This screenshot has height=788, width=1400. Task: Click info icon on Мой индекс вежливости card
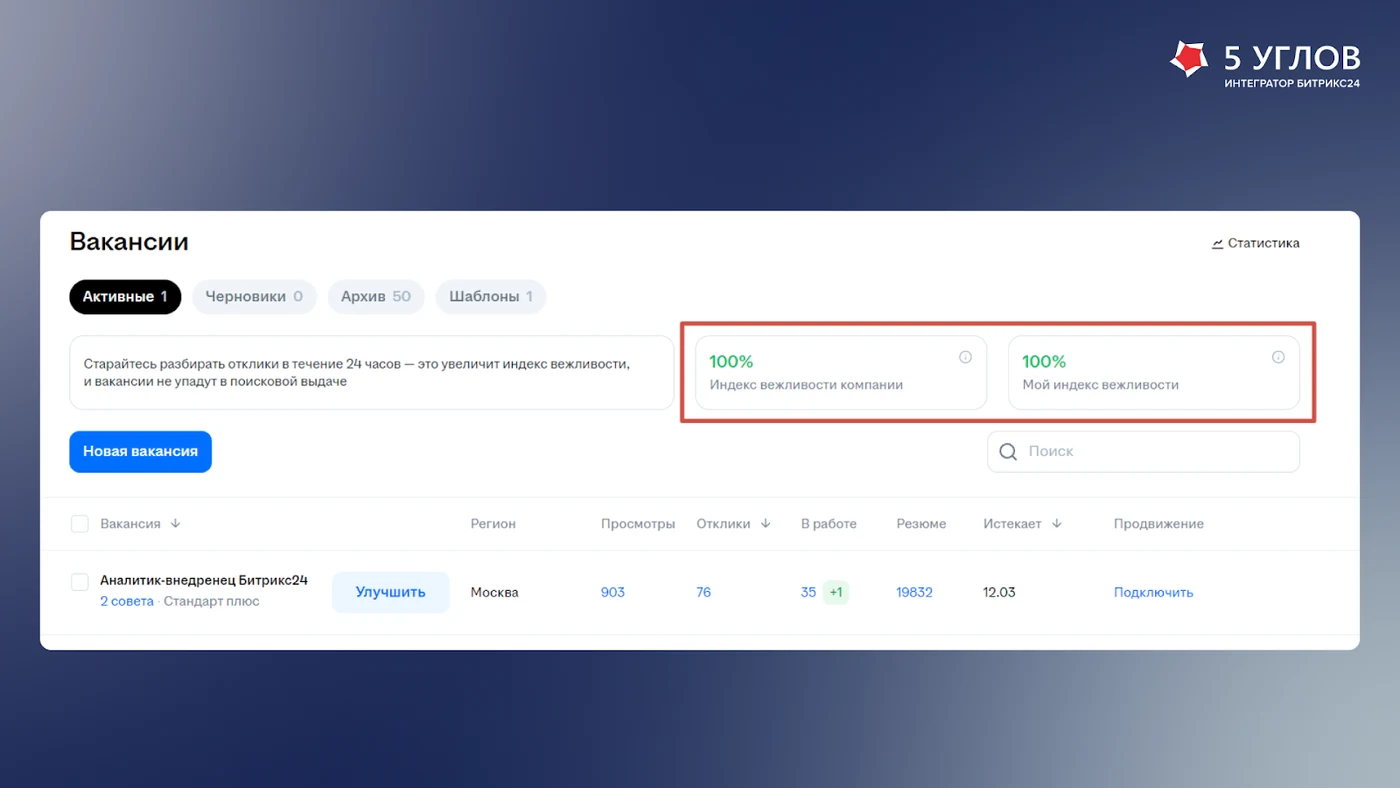(1278, 357)
